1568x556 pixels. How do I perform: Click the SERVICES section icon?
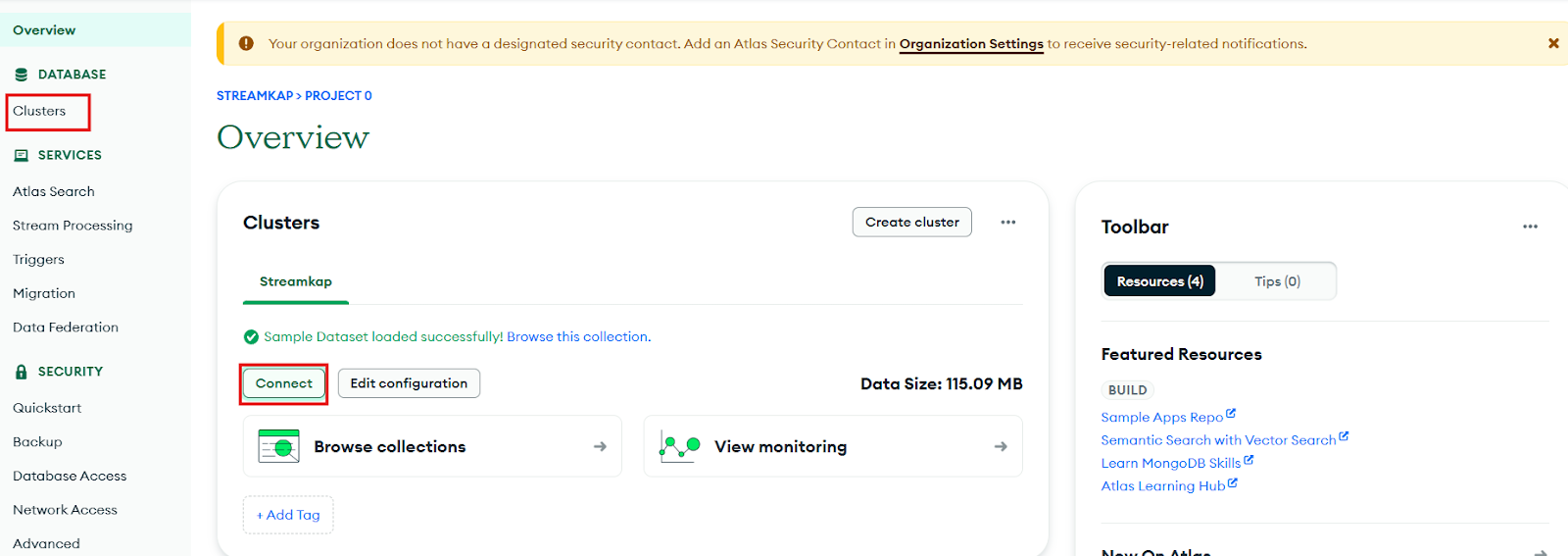tap(22, 155)
